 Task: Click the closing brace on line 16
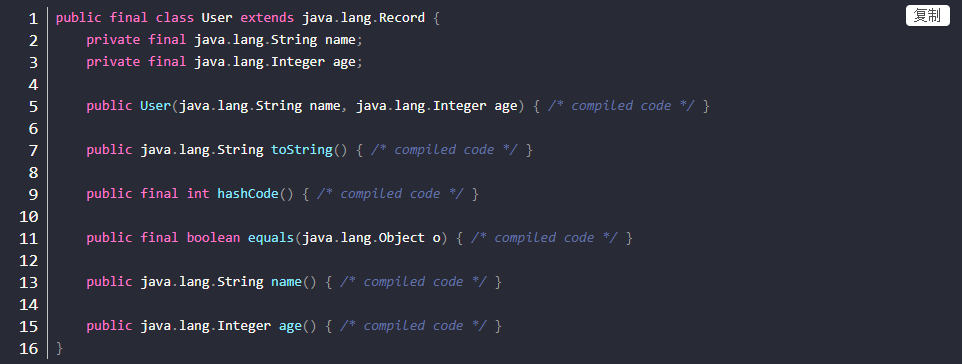coord(60,348)
